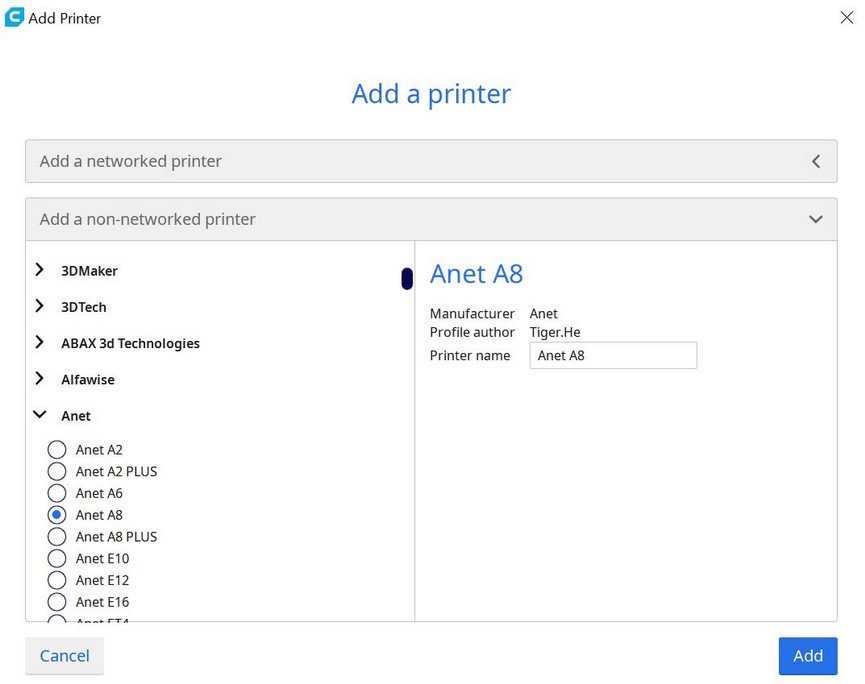
Task: Choose the Anet A6 radio button
Action: [57, 493]
